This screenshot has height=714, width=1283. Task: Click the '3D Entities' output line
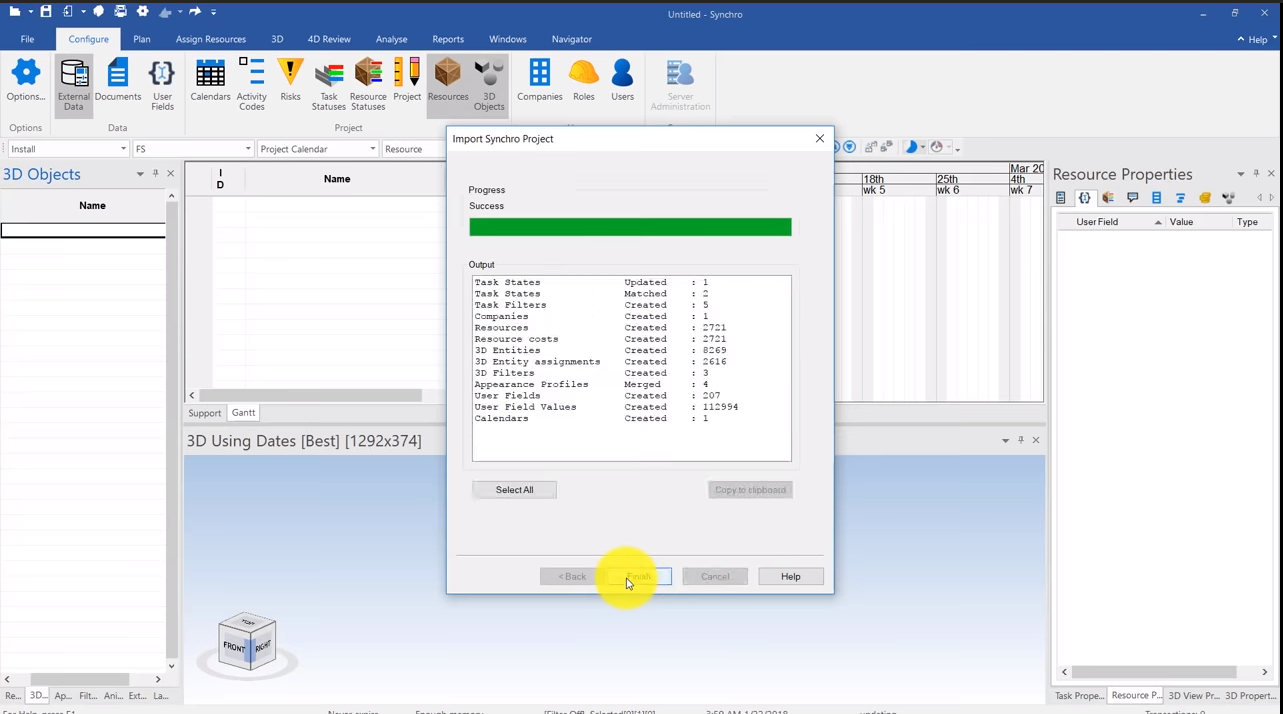coord(601,350)
